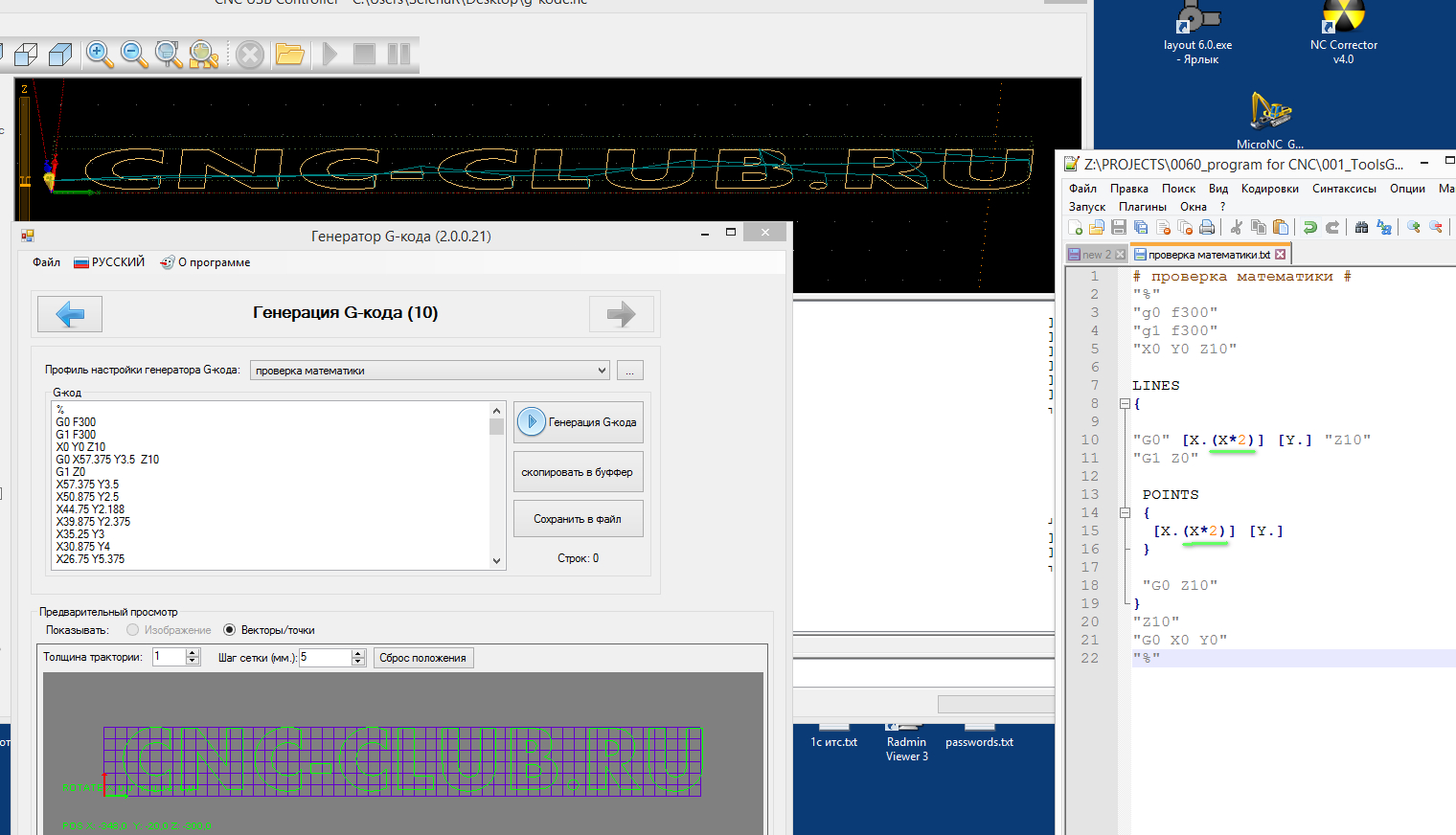Click the wireframe cube view icon
Screen dimensions: 1456x835
click(26, 55)
